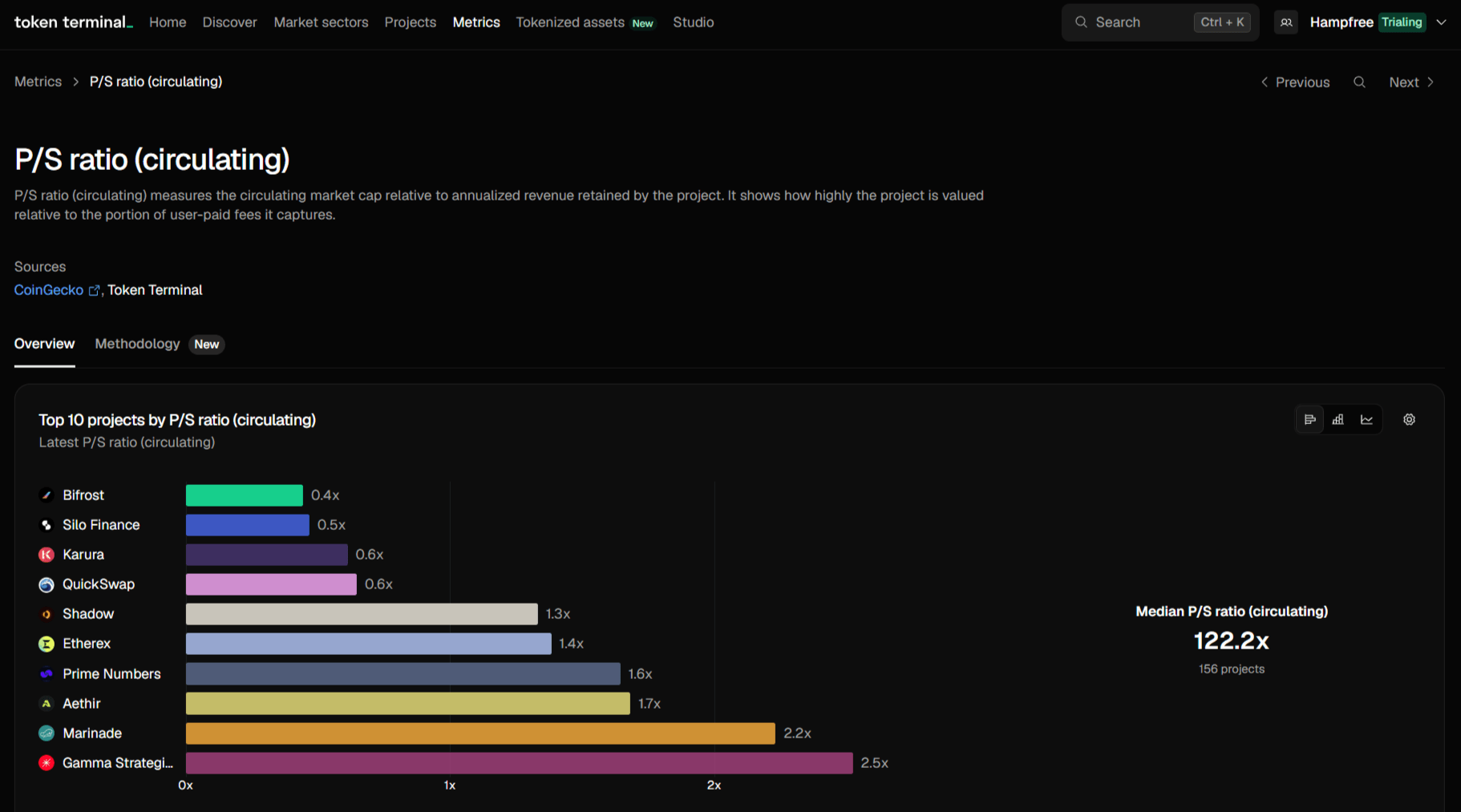Click the magnifier icon beside Previous
The image size is (1461, 812).
[x=1359, y=82]
